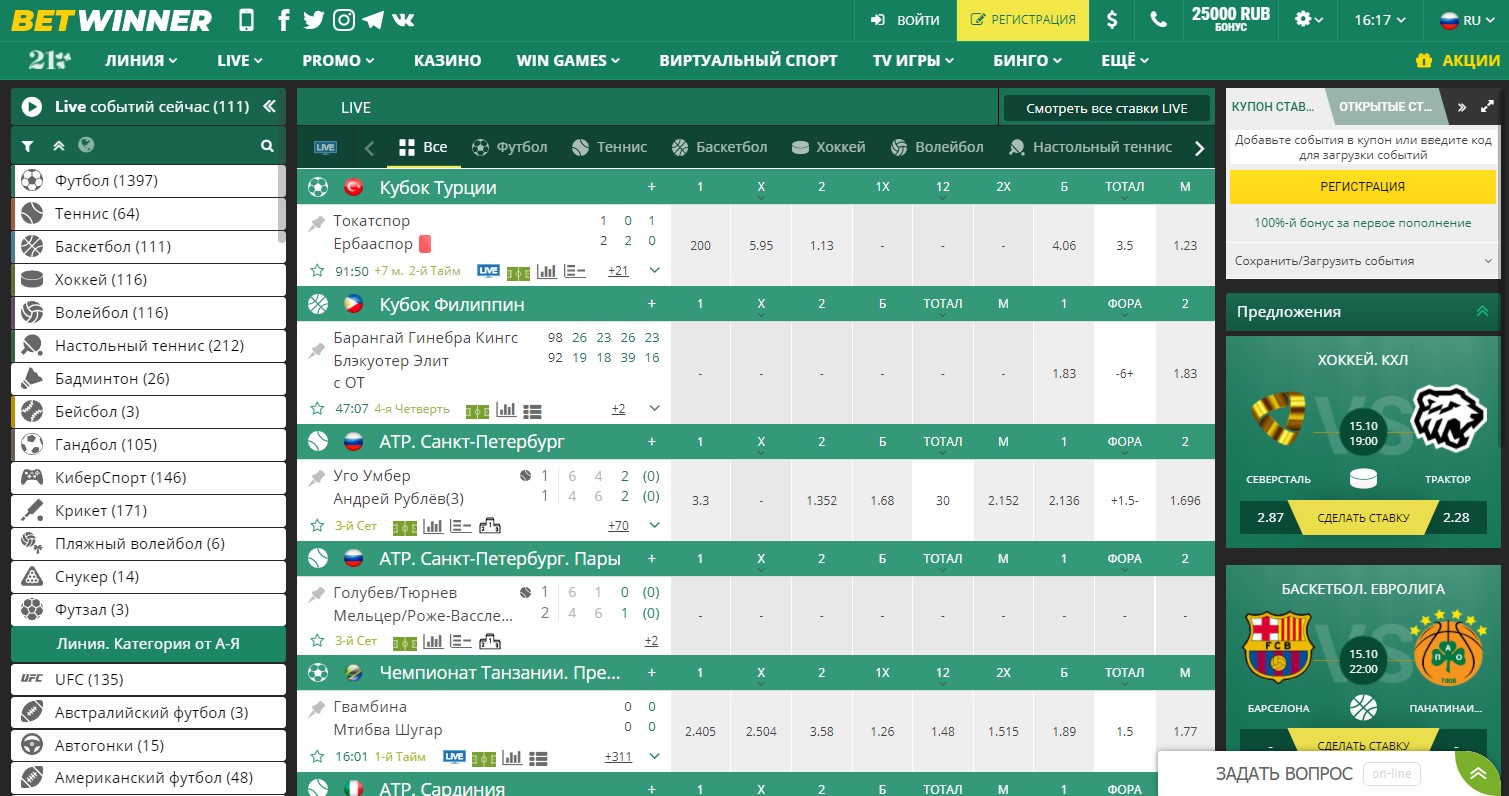Expand more markets arrow for Токатспор match
This screenshot has height=796, width=1509.
[654, 271]
